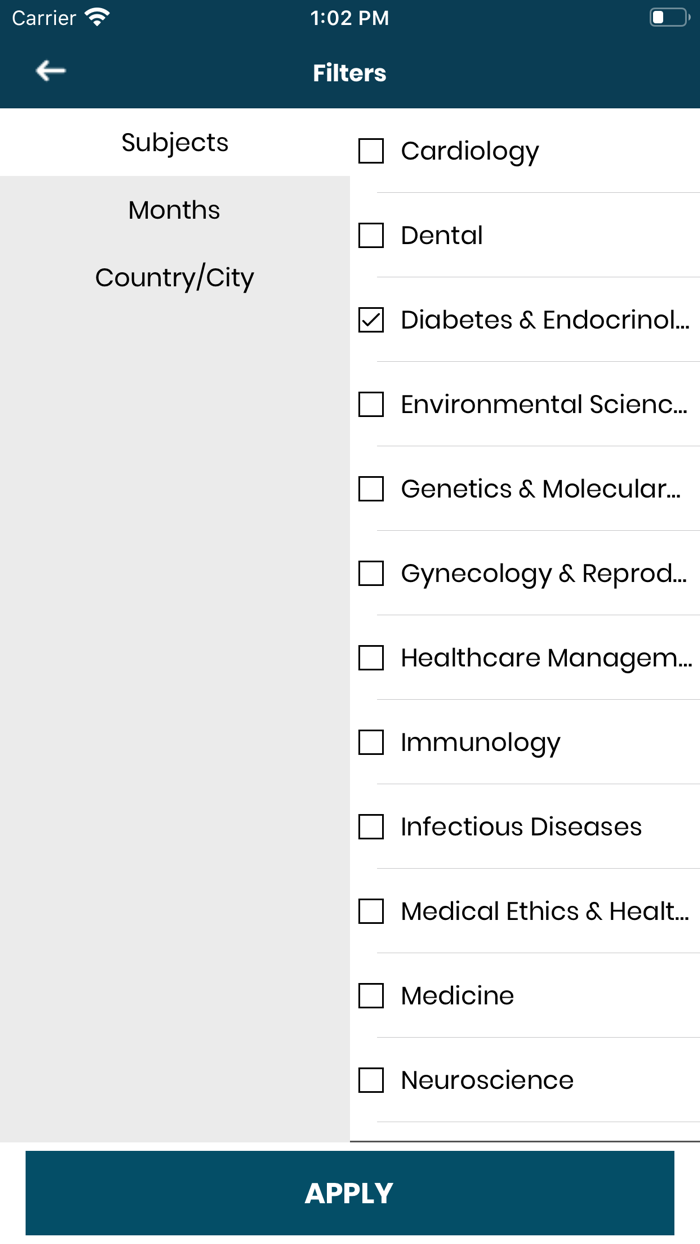Check the Cardiology checkbox
The height and width of the screenshot is (1244, 700).
371,151
